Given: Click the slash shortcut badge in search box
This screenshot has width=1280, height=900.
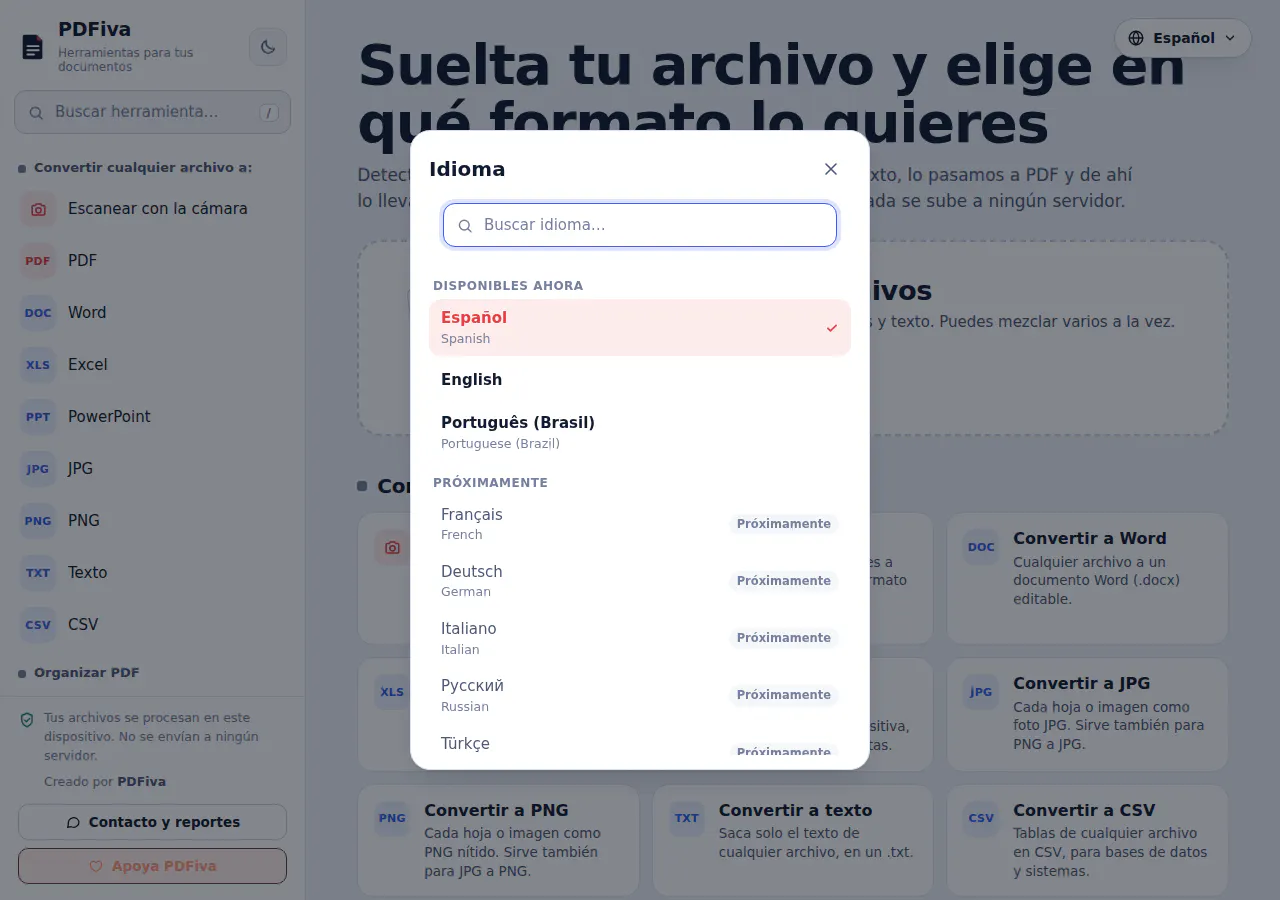Looking at the screenshot, I should click(268, 113).
